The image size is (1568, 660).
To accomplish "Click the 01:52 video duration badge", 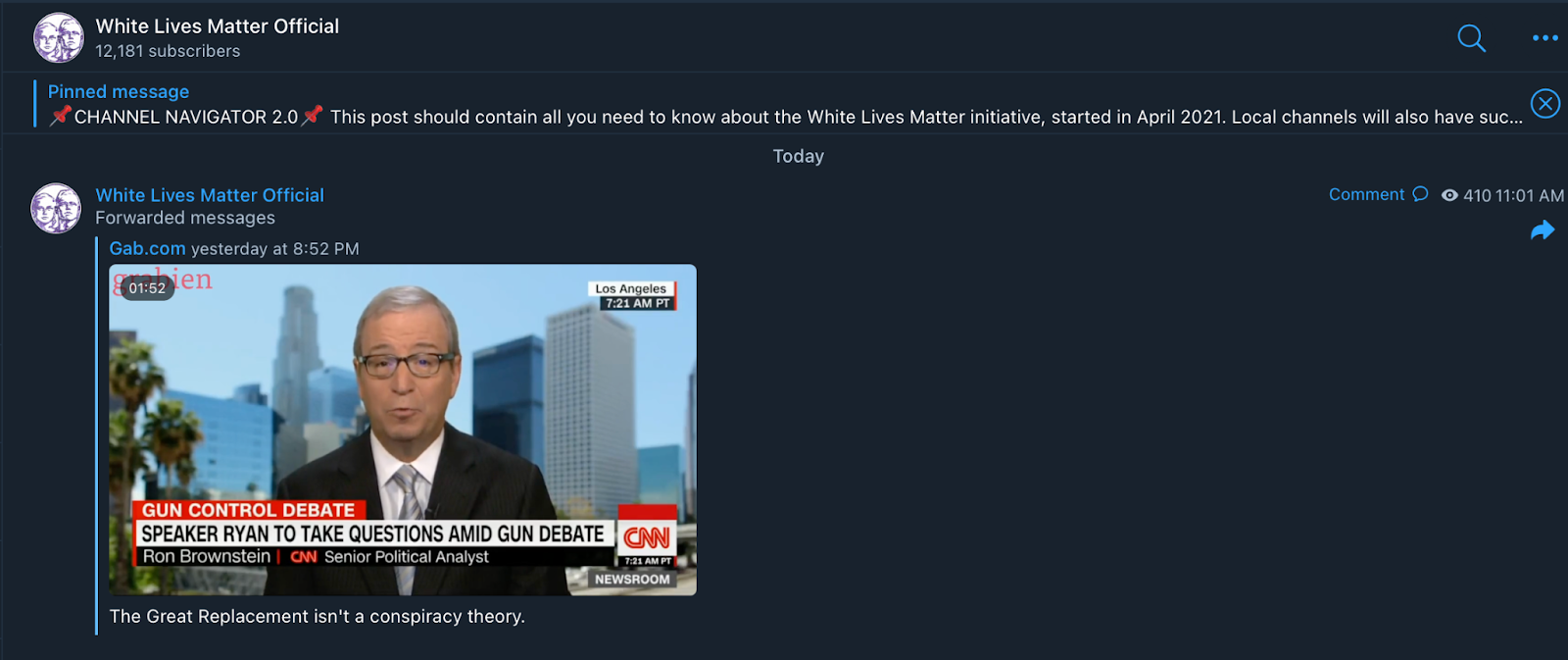I will [x=147, y=287].
